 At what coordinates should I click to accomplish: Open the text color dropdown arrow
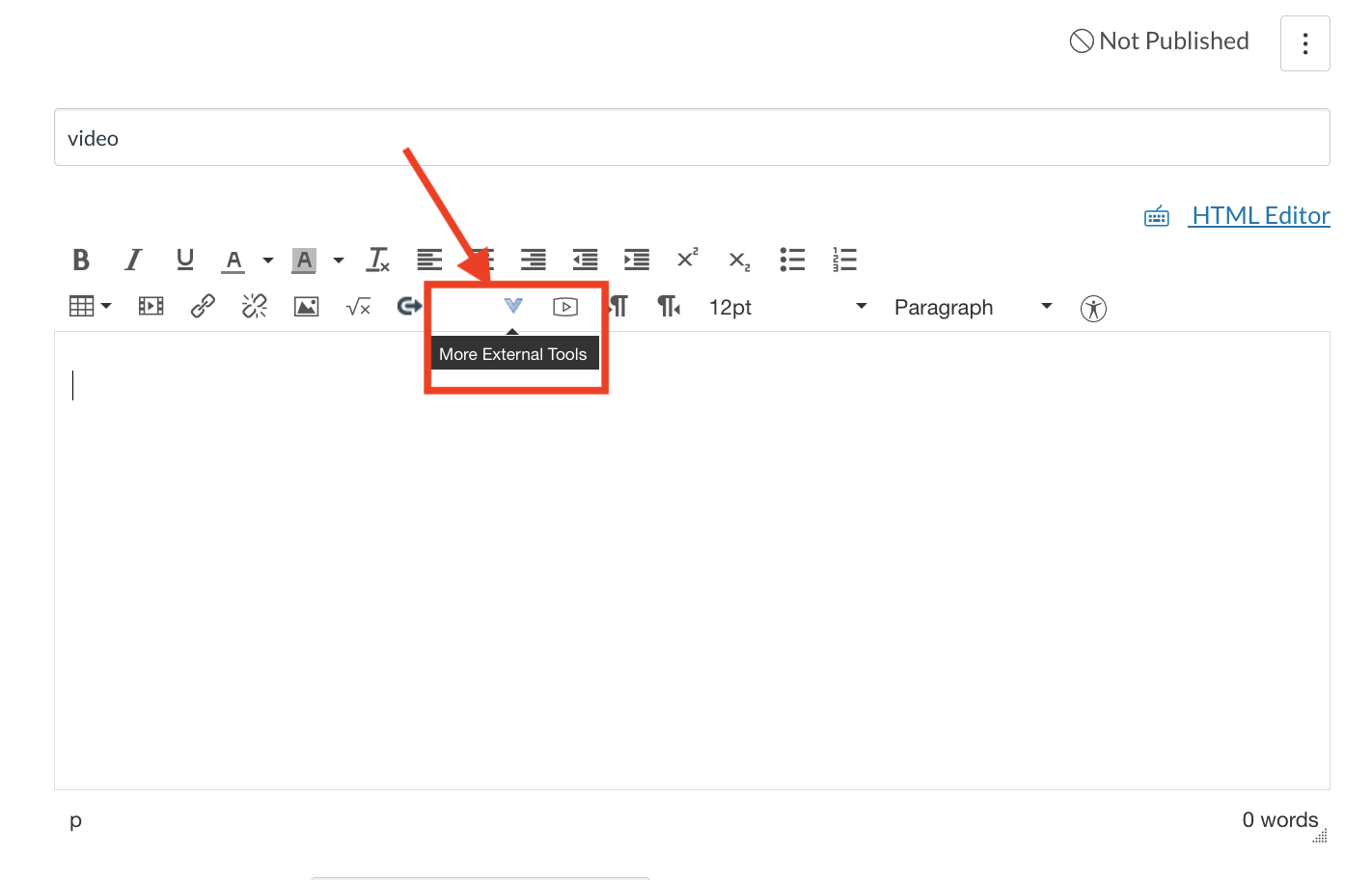[x=268, y=261]
